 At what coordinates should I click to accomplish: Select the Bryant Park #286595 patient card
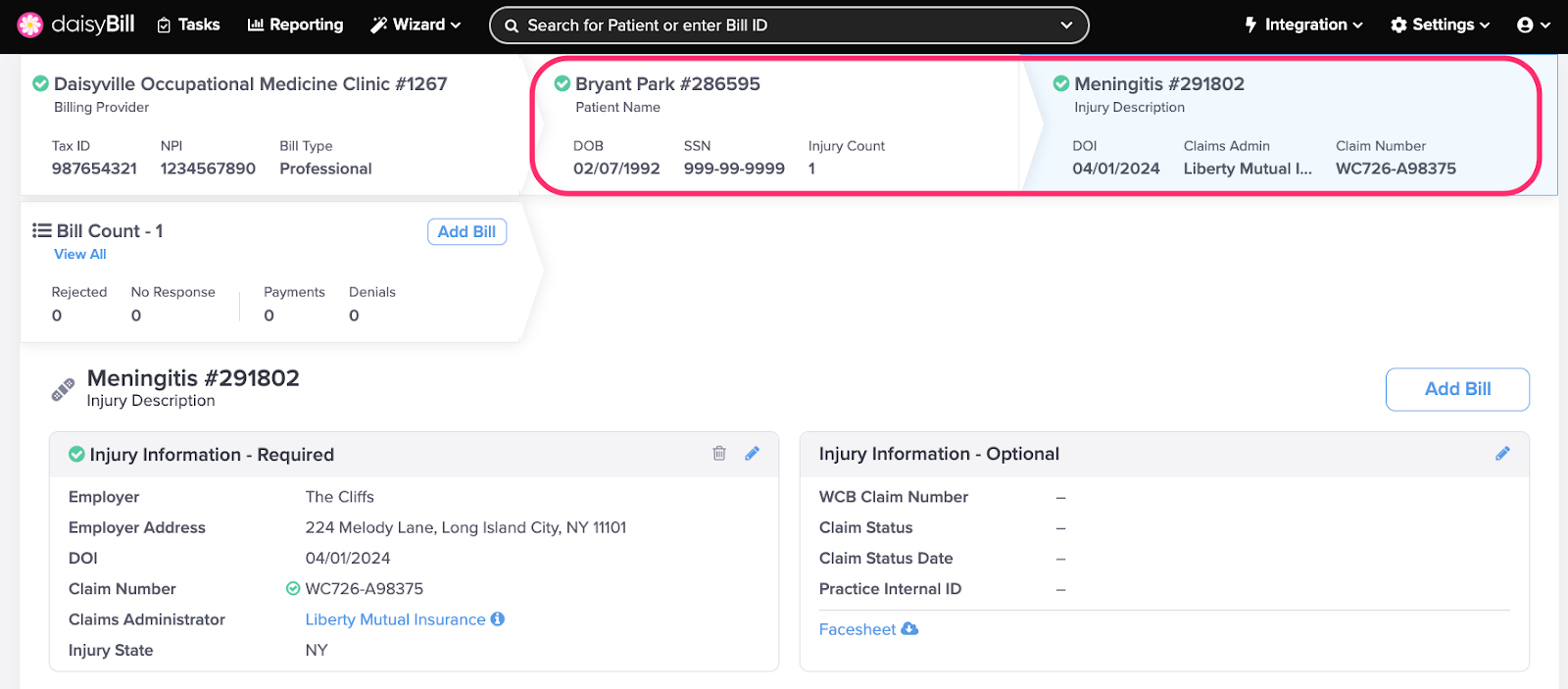point(666,84)
